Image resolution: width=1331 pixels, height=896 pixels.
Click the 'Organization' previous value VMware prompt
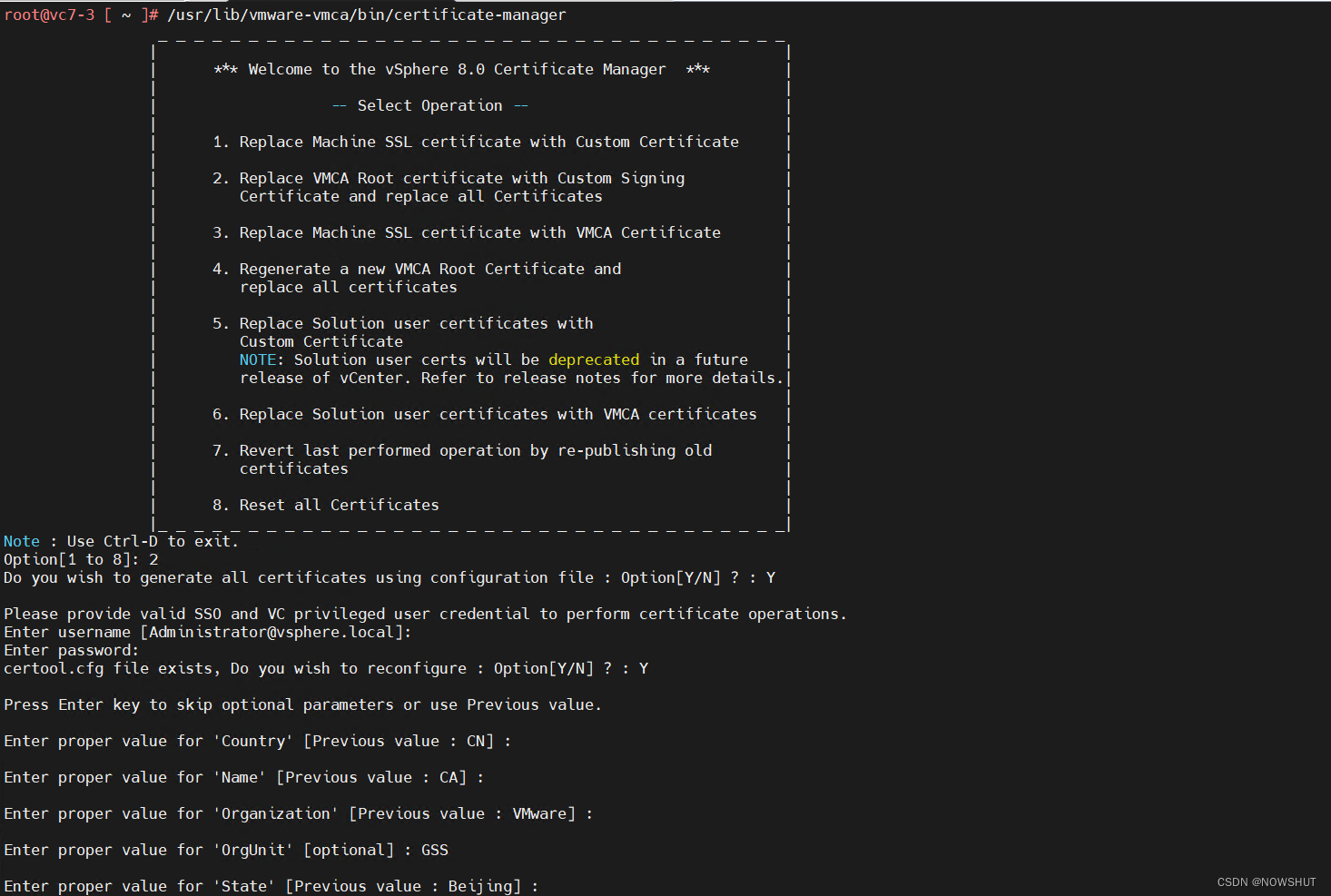tap(298, 813)
